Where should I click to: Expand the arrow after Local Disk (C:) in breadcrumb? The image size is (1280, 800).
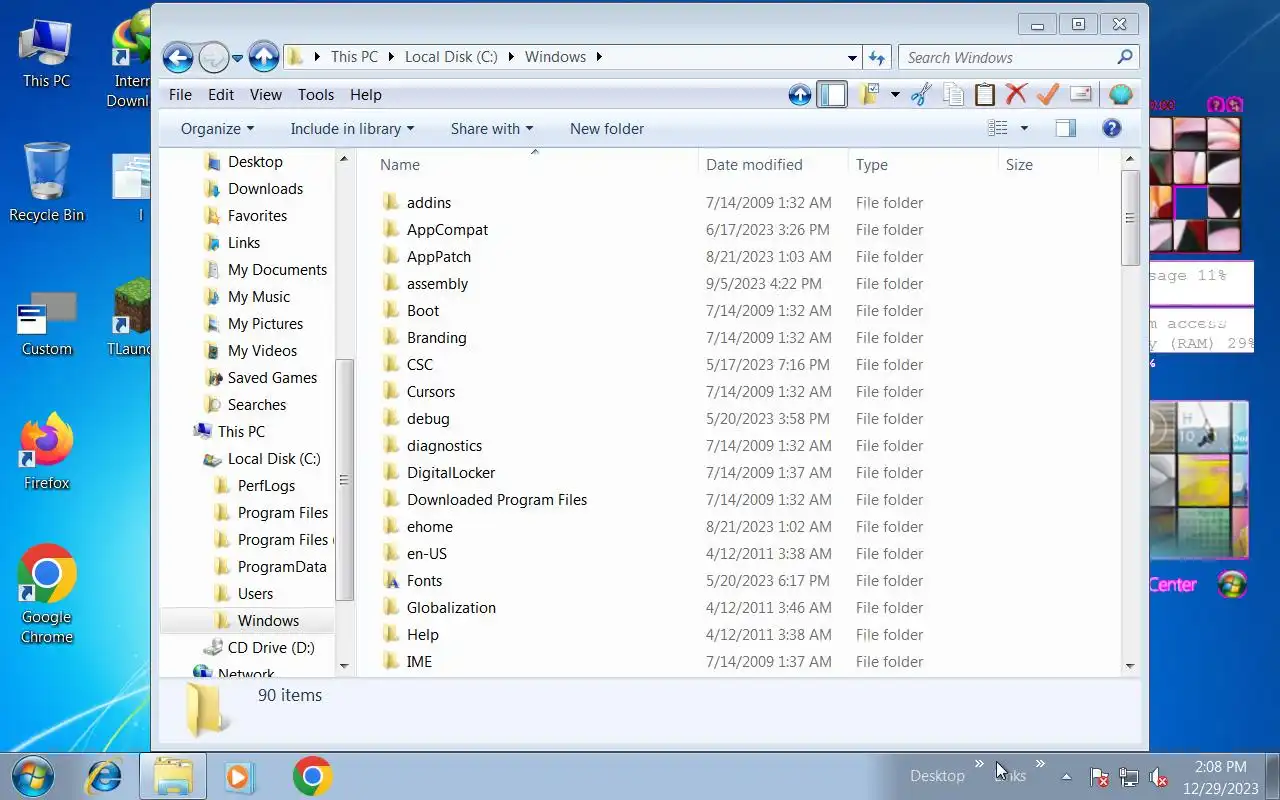513,57
